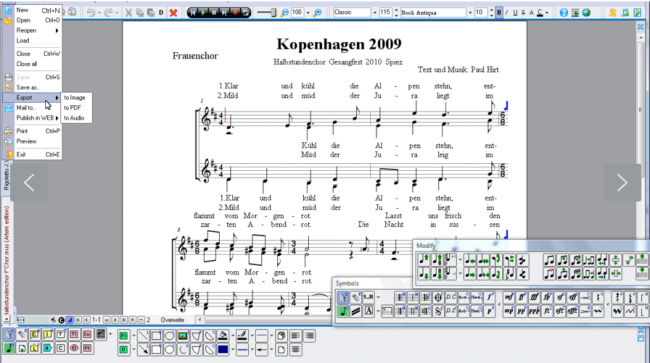The image size is (650, 363).
Task: Select green note input tool in Symbols panel
Action: (343, 311)
